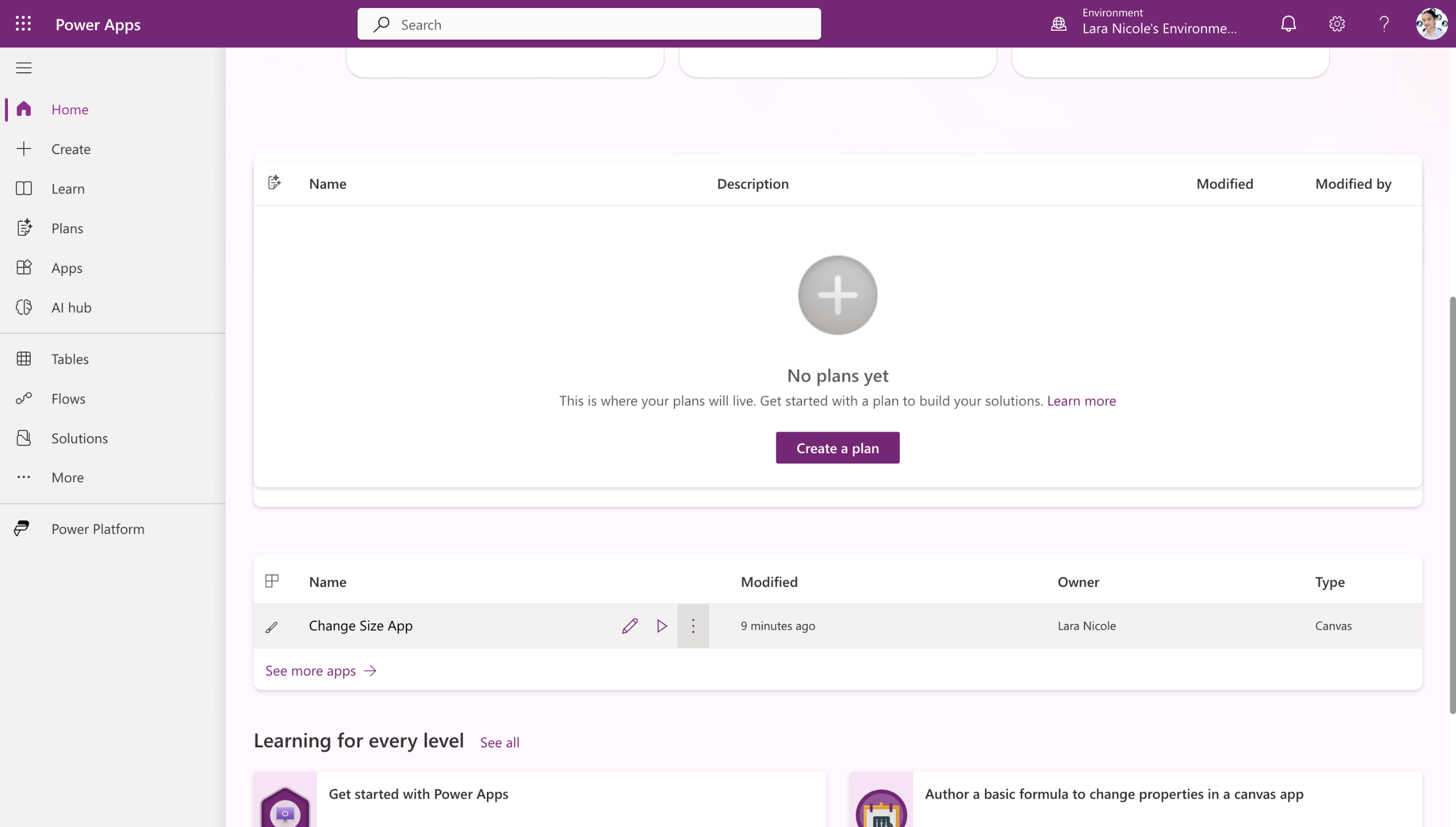Open more commands for Change Size App

pos(693,626)
